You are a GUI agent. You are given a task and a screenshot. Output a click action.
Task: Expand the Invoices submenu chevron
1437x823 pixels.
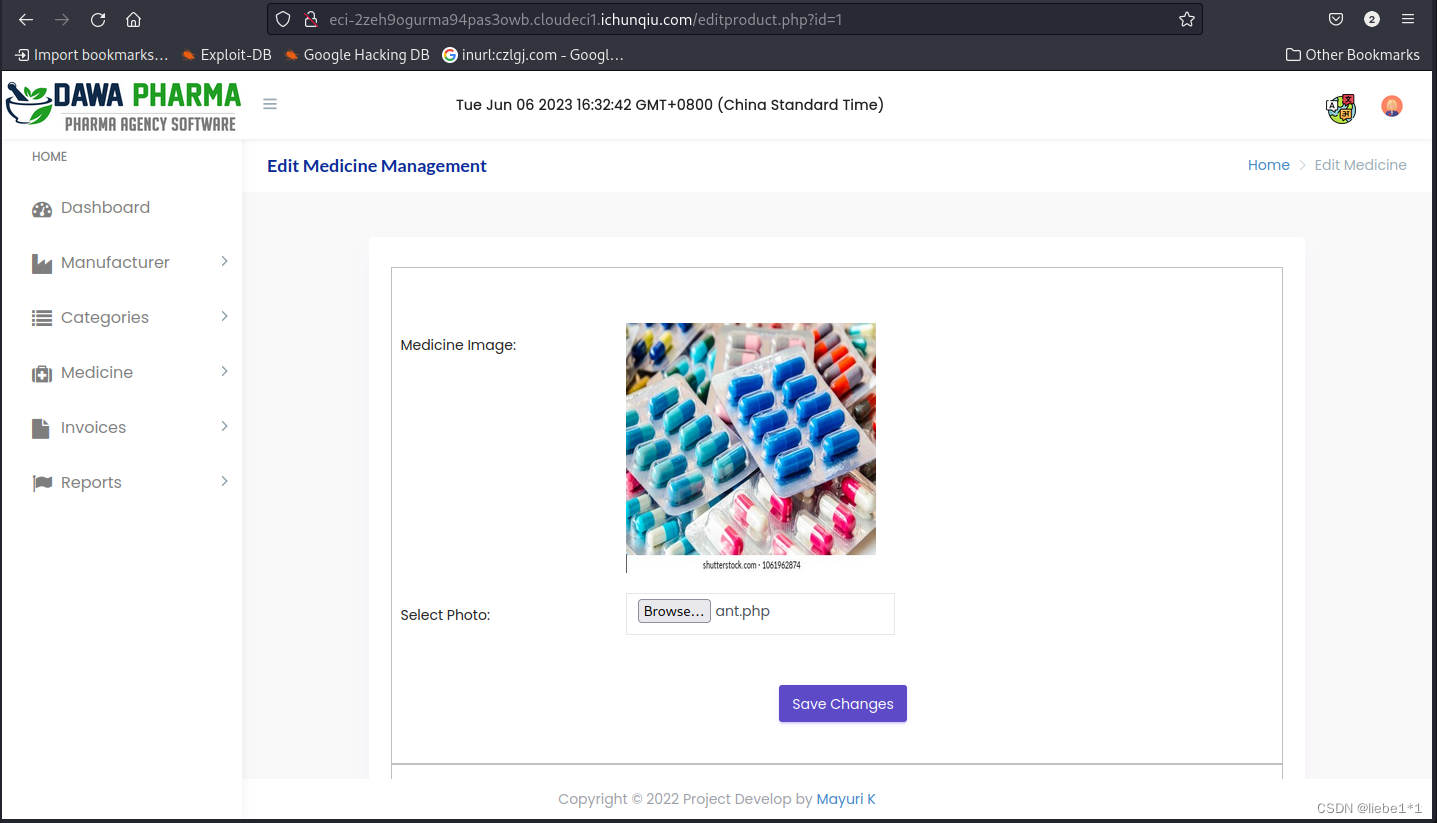224,426
